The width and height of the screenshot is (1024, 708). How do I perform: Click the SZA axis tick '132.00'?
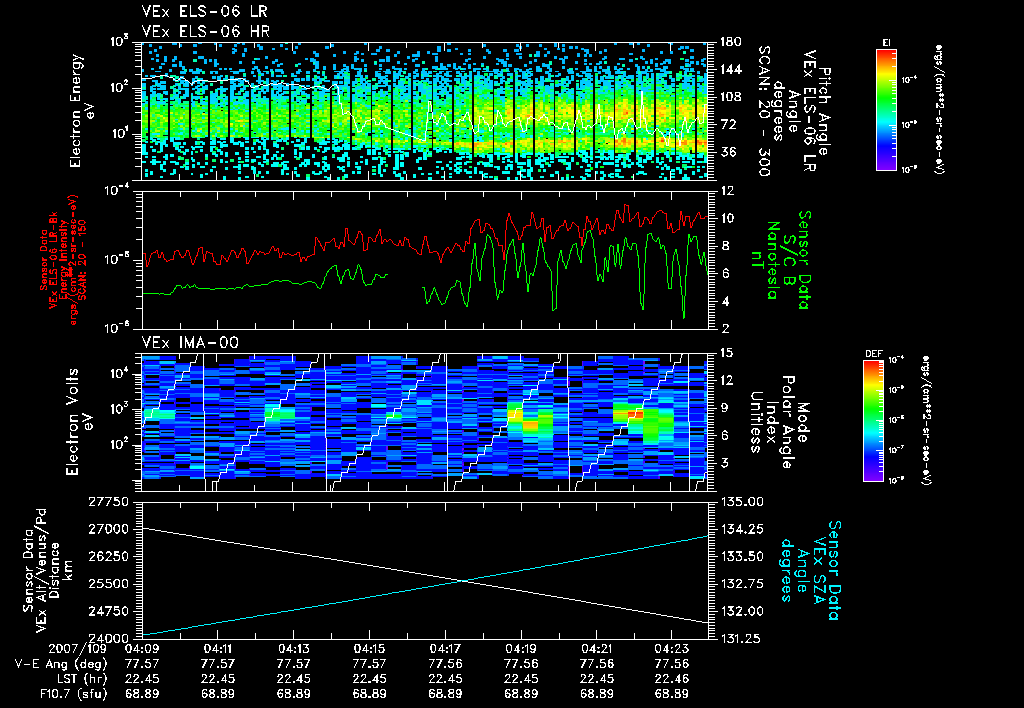(x=743, y=611)
